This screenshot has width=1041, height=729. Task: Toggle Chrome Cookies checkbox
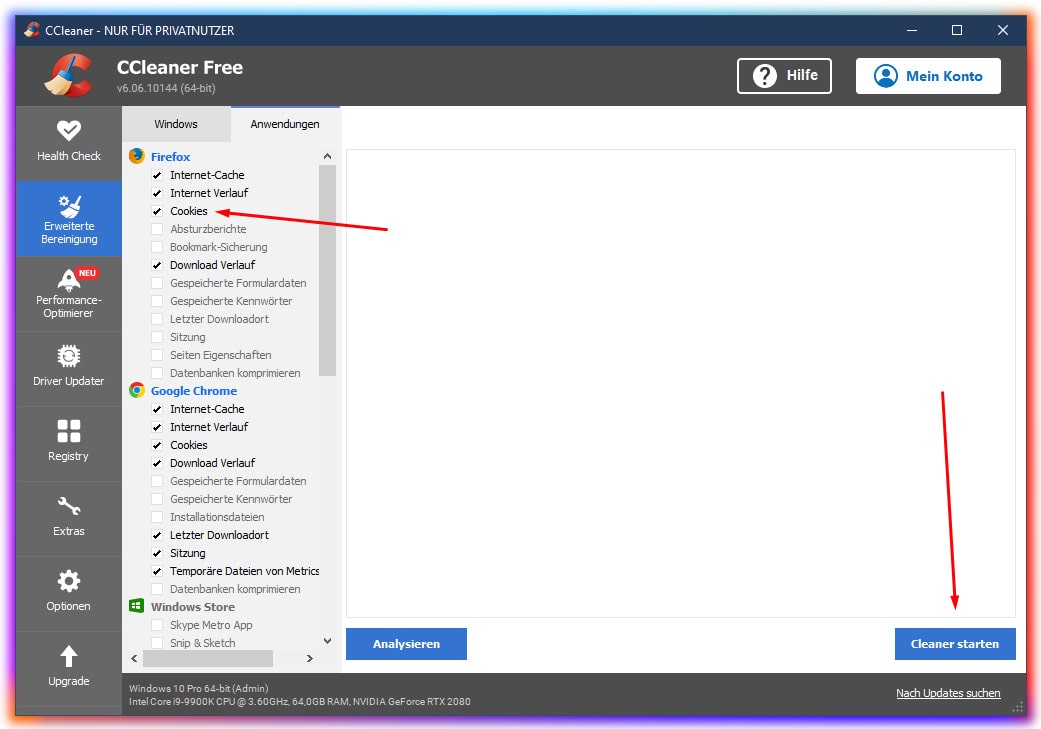pos(157,445)
